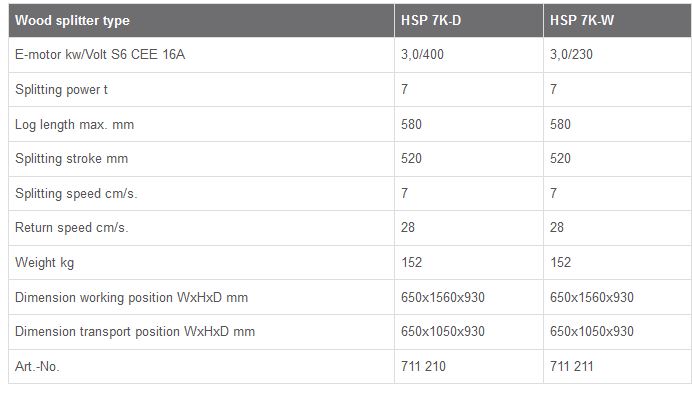
Task: Select the "Splitting power t" row label
Action: (61, 90)
